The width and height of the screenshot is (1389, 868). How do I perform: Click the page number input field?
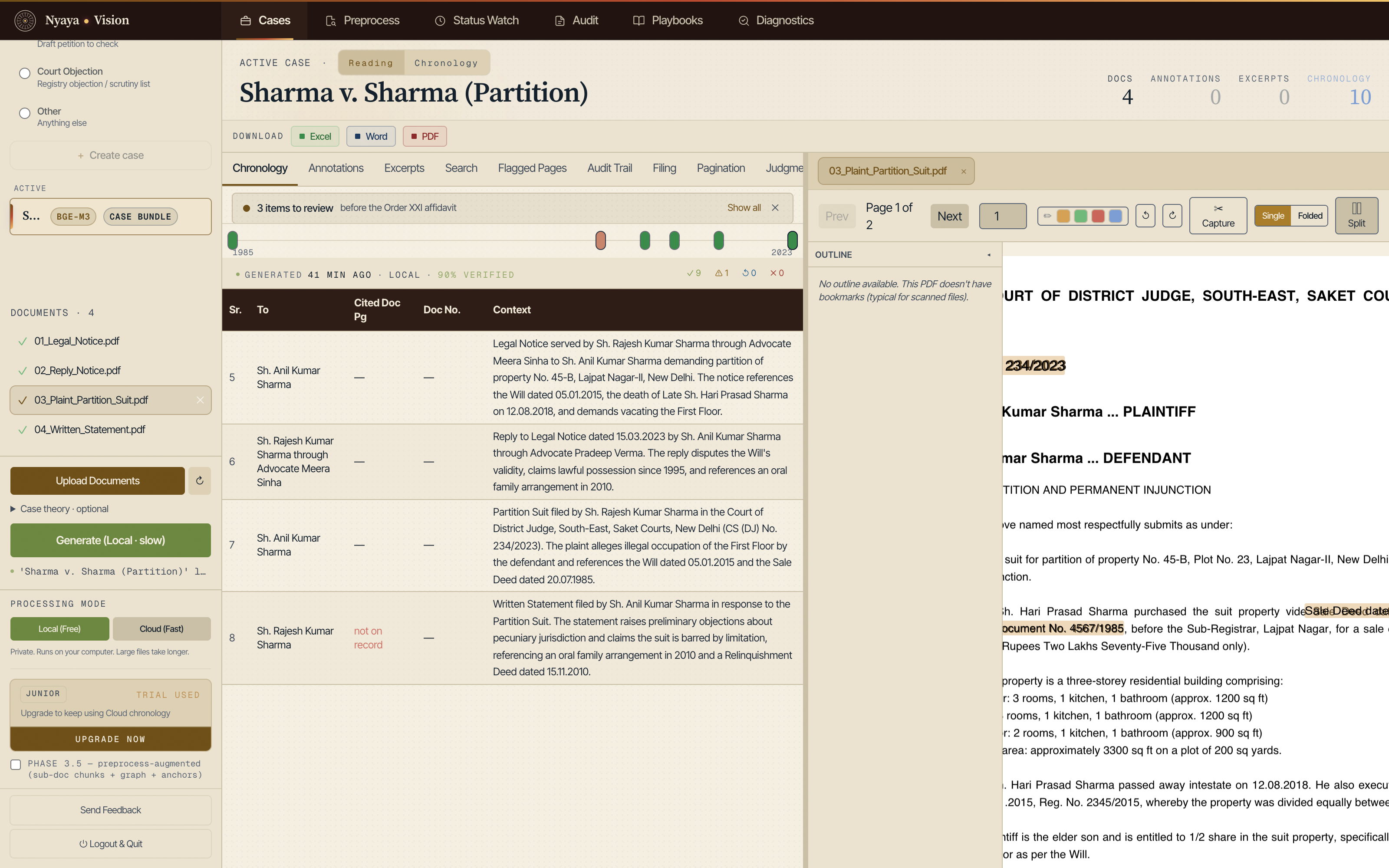point(1003,216)
